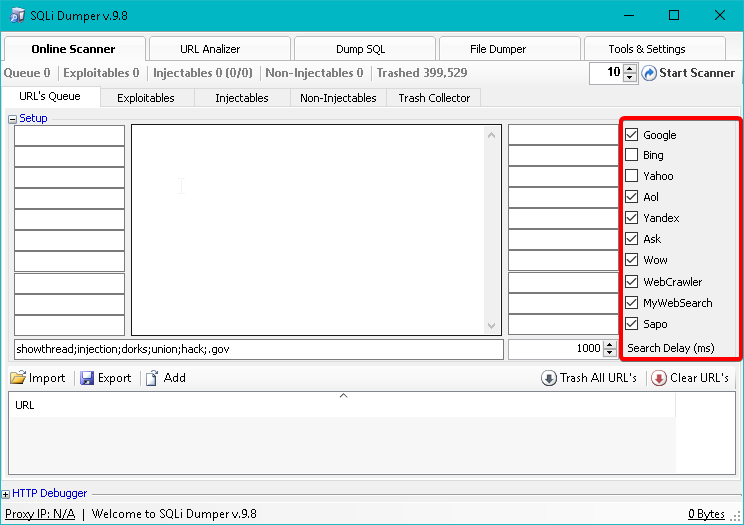
Task: Click the Add document icon
Action: 151,378
